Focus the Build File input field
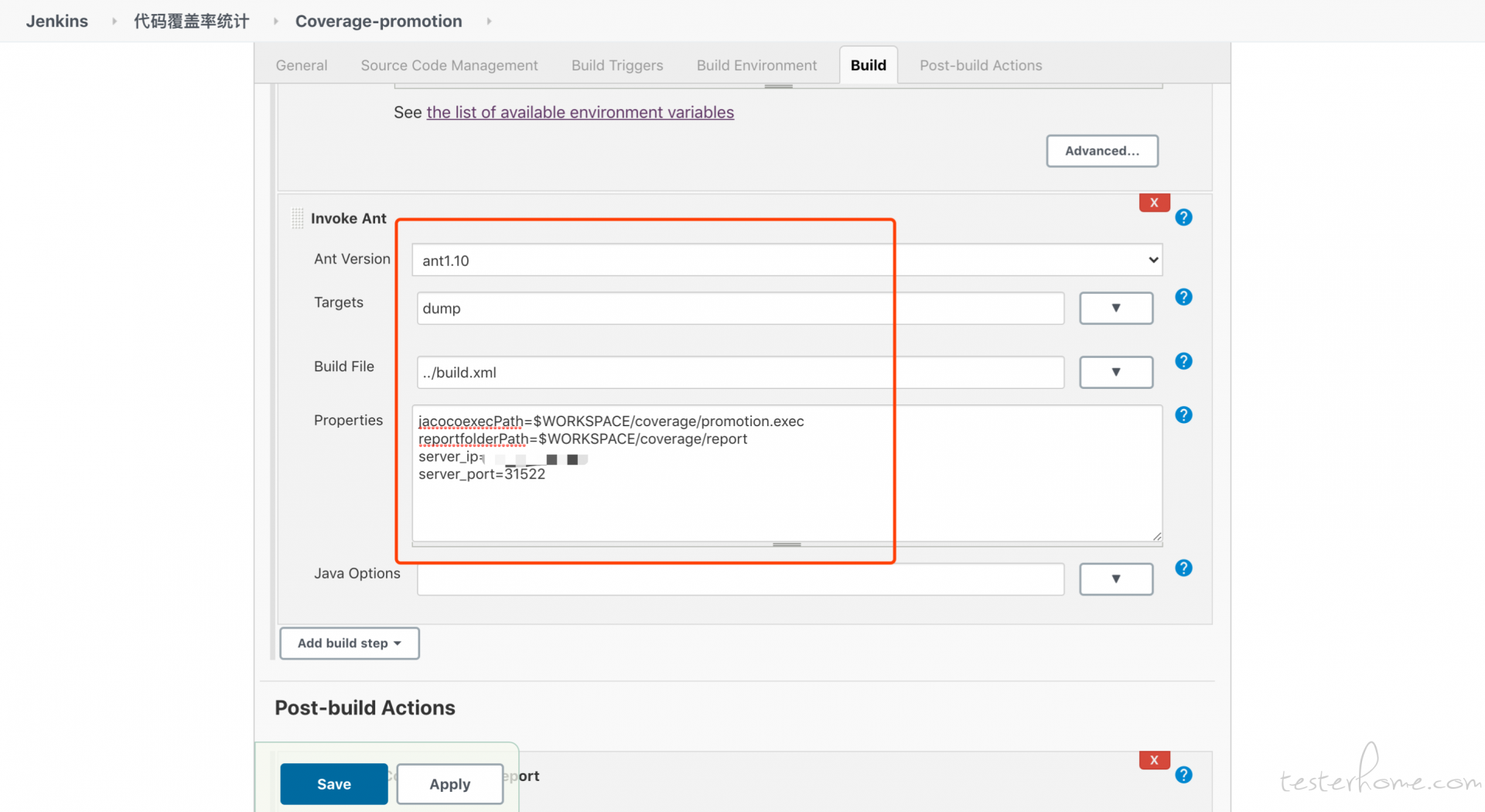The width and height of the screenshot is (1485, 812). (740, 372)
